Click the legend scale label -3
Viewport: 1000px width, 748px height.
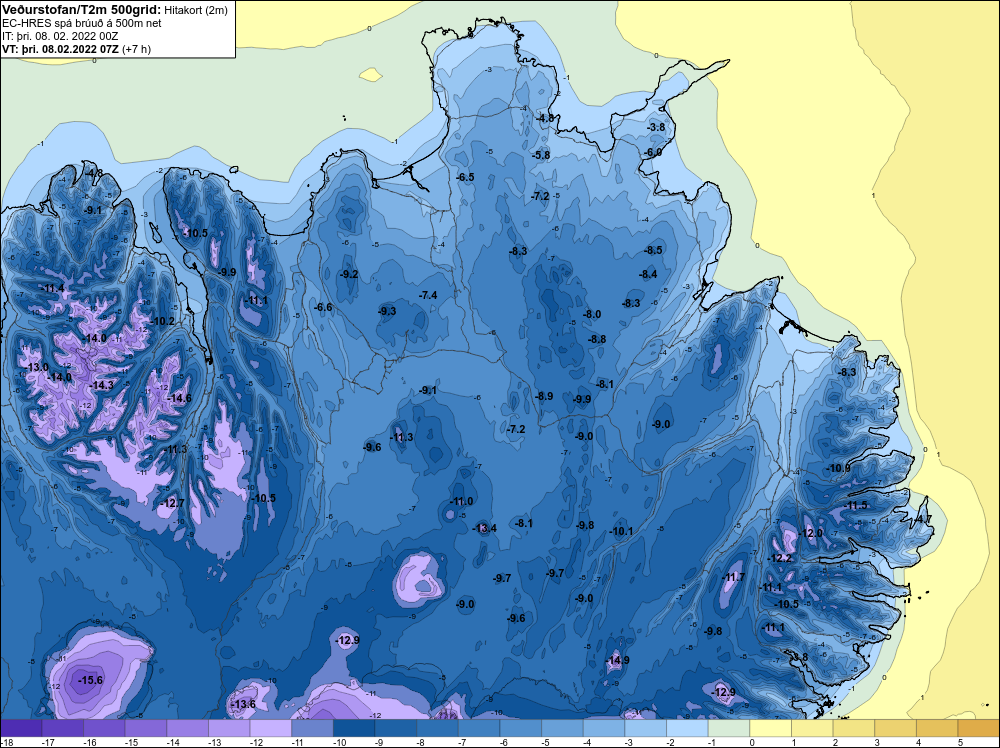[628, 742]
